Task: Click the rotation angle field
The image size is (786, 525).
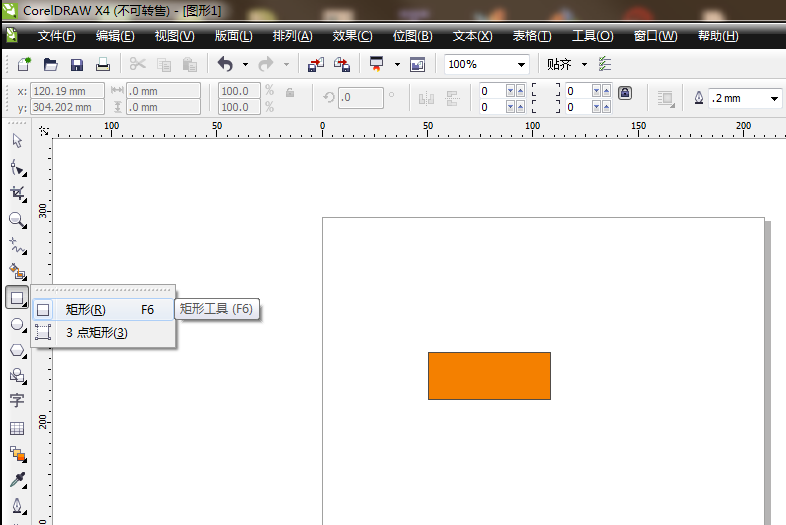Action: click(360, 97)
